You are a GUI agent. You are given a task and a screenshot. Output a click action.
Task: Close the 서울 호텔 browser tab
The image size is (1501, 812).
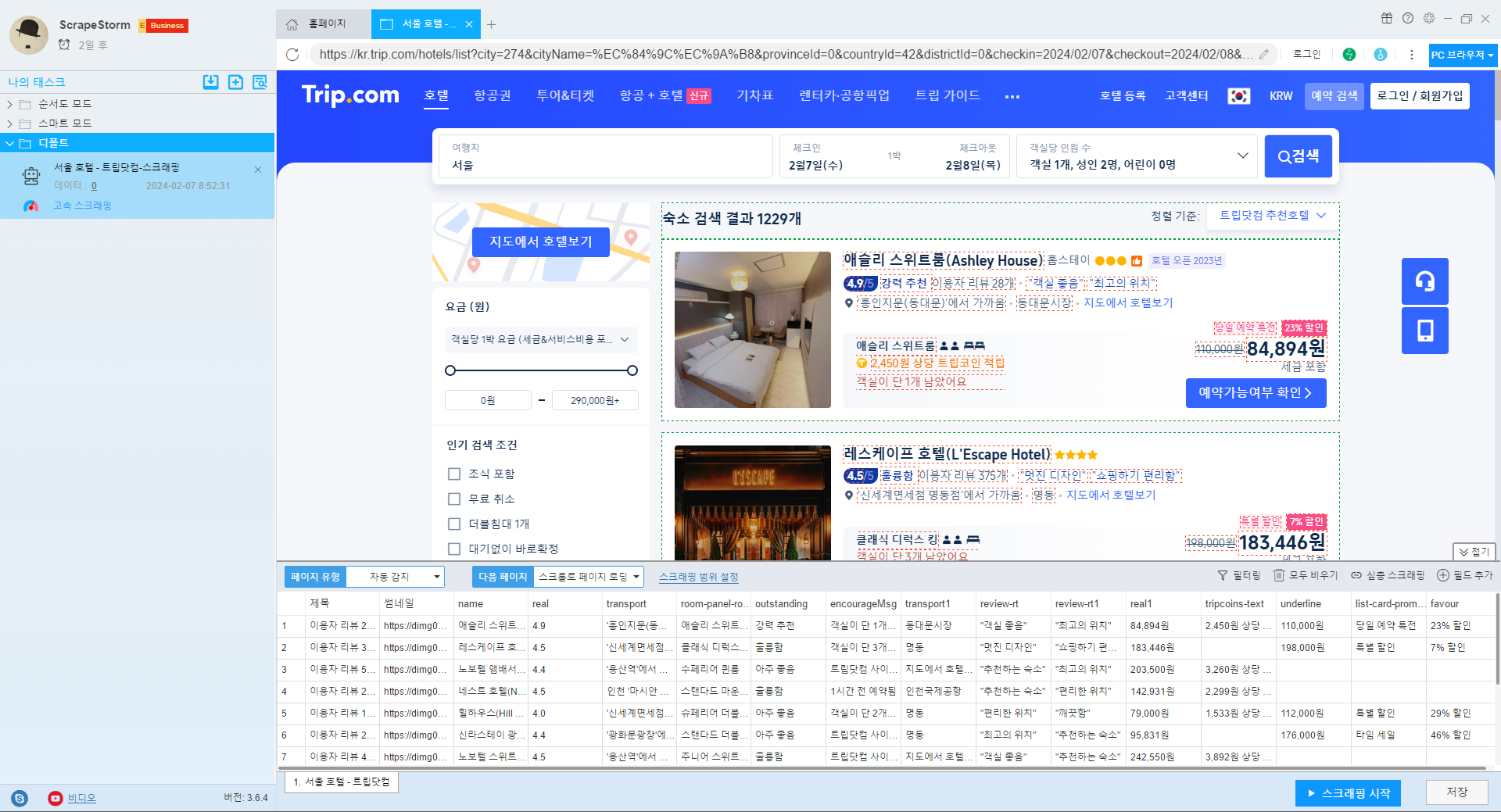[x=469, y=24]
